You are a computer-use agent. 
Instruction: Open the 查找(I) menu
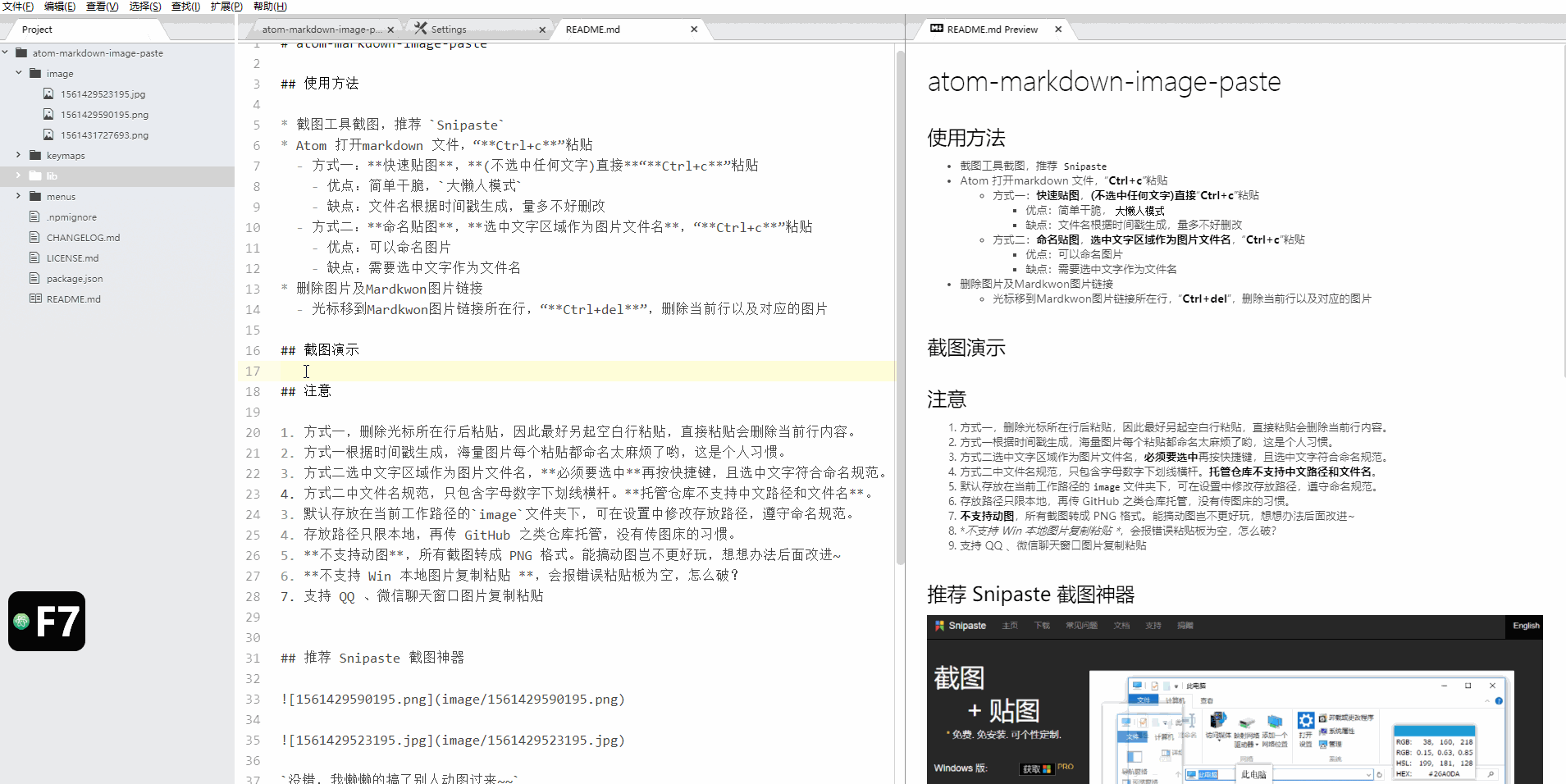[x=185, y=7]
